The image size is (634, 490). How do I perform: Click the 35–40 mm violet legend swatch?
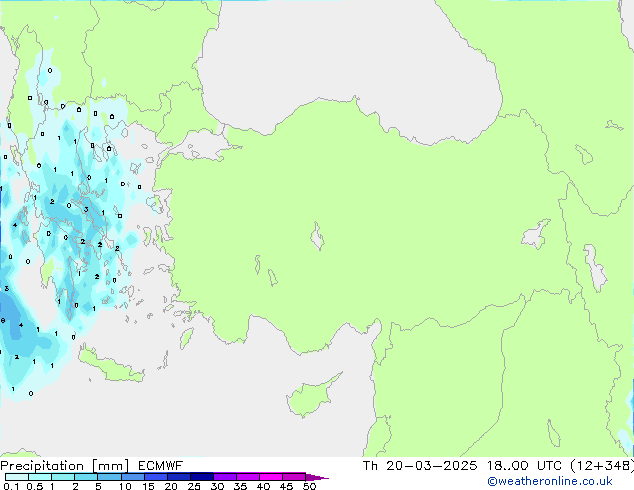point(247,477)
